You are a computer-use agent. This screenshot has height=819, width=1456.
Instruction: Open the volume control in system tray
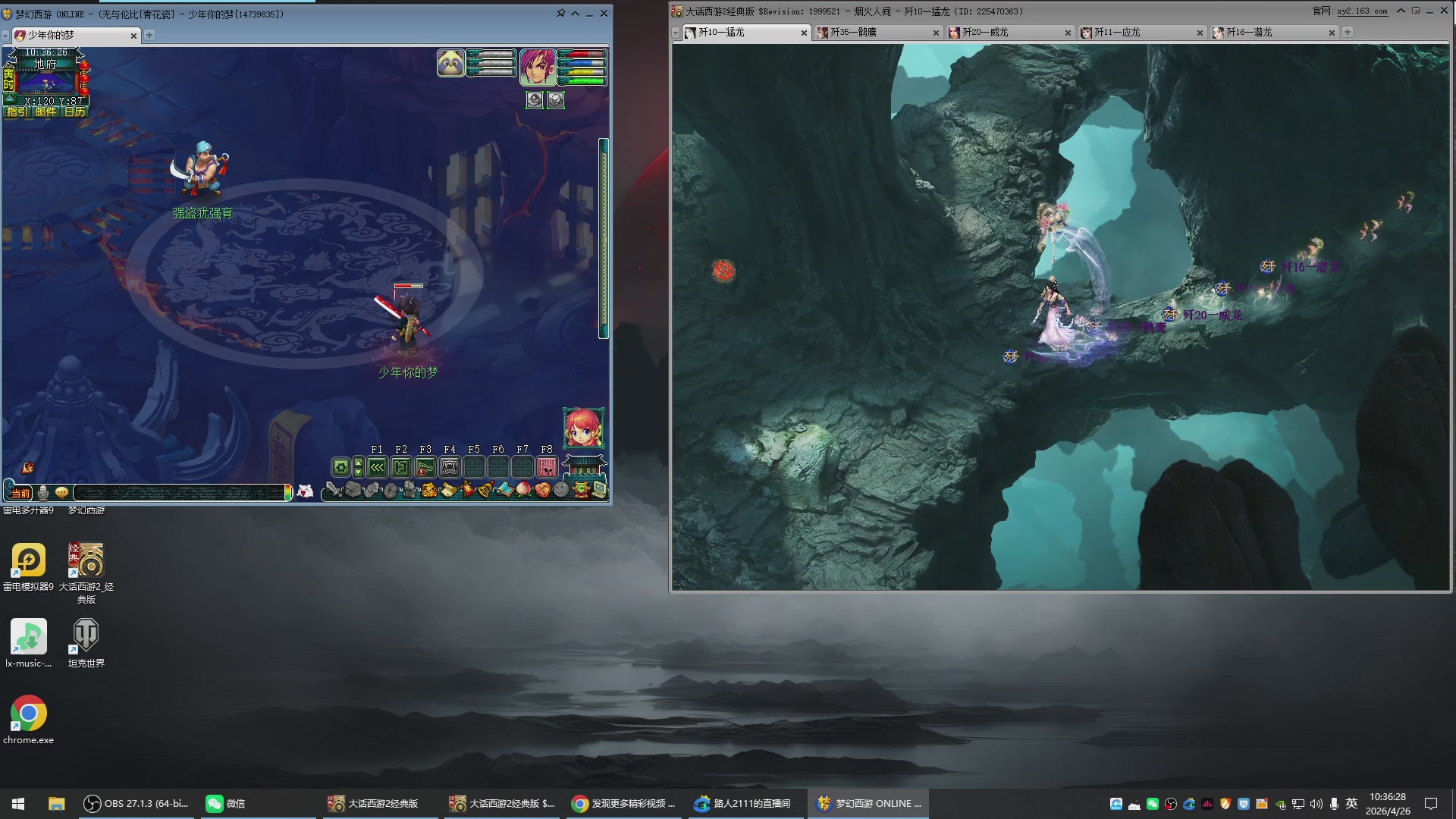pyautogui.click(x=1316, y=804)
